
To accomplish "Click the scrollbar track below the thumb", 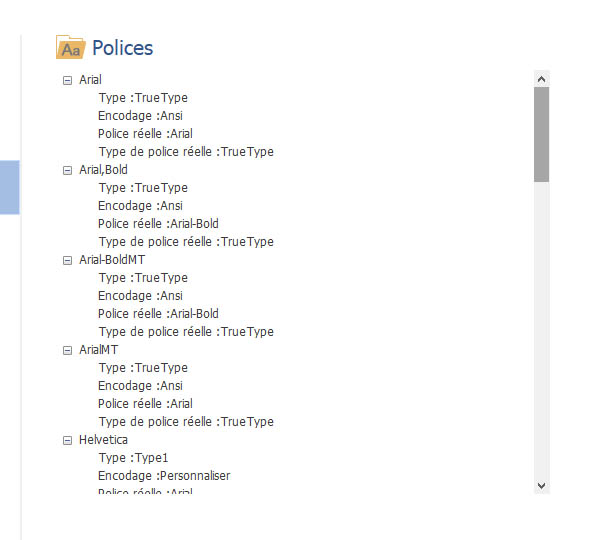I will click(542, 330).
